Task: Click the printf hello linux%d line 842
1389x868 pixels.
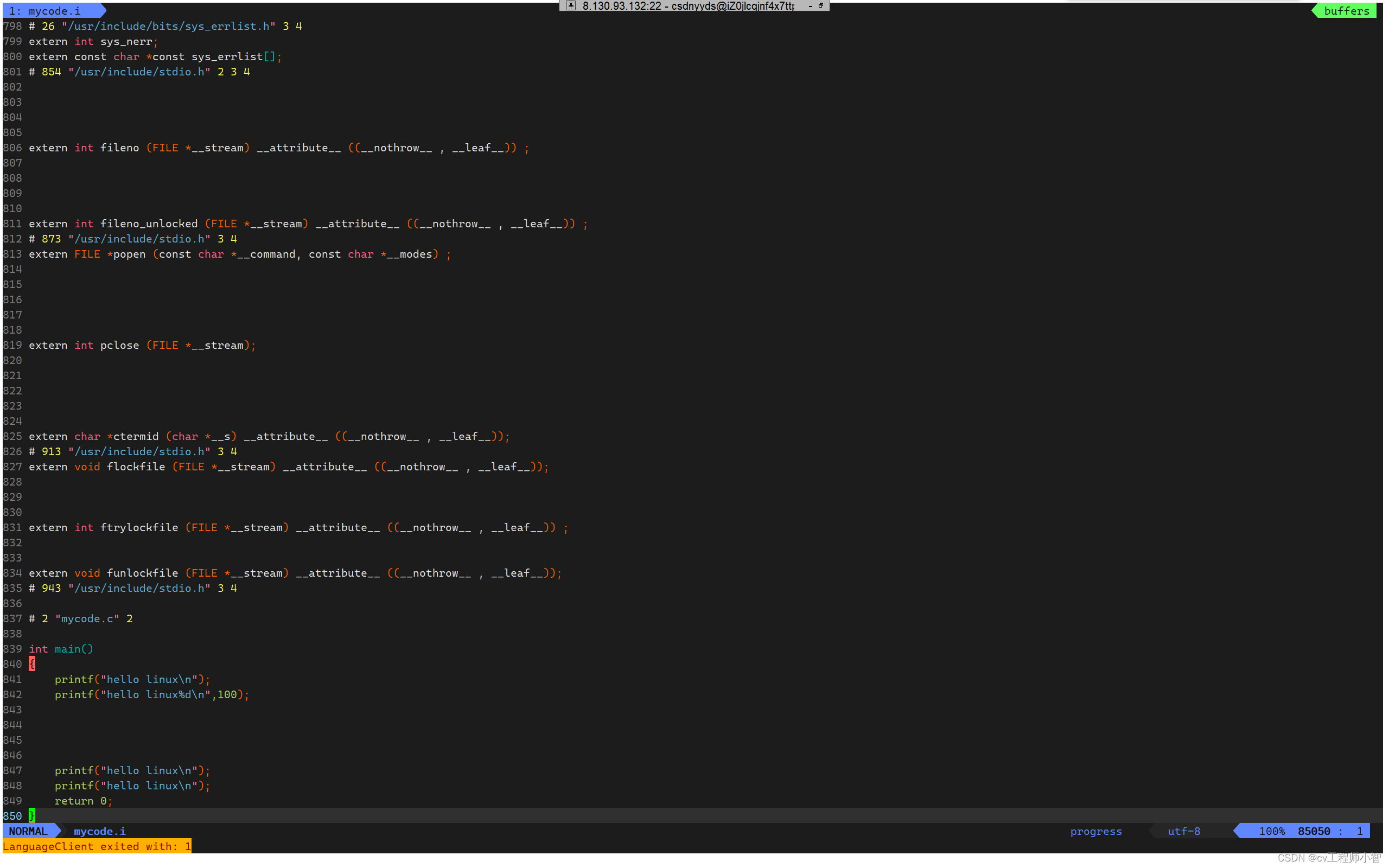Action: tap(152, 694)
